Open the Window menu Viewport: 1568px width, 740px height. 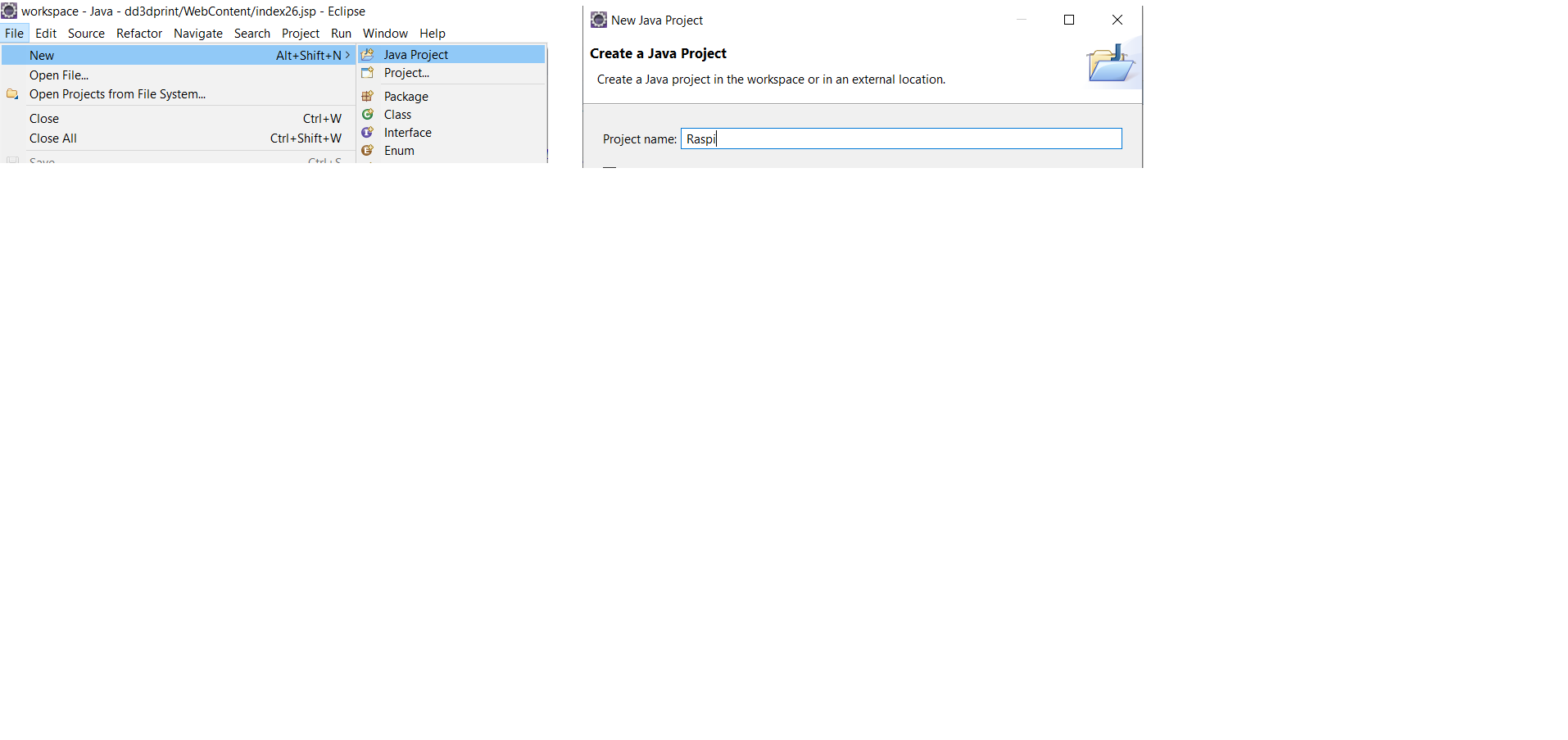point(385,34)
